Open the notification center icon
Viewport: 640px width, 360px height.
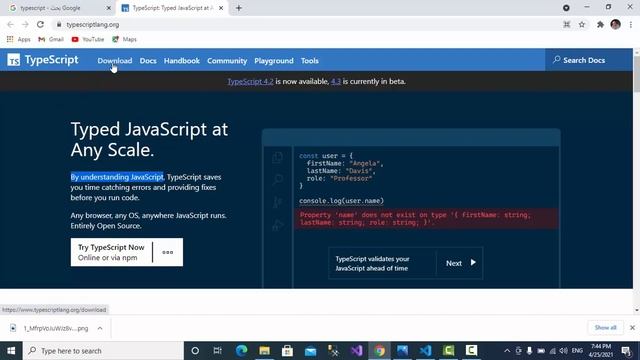627,351
